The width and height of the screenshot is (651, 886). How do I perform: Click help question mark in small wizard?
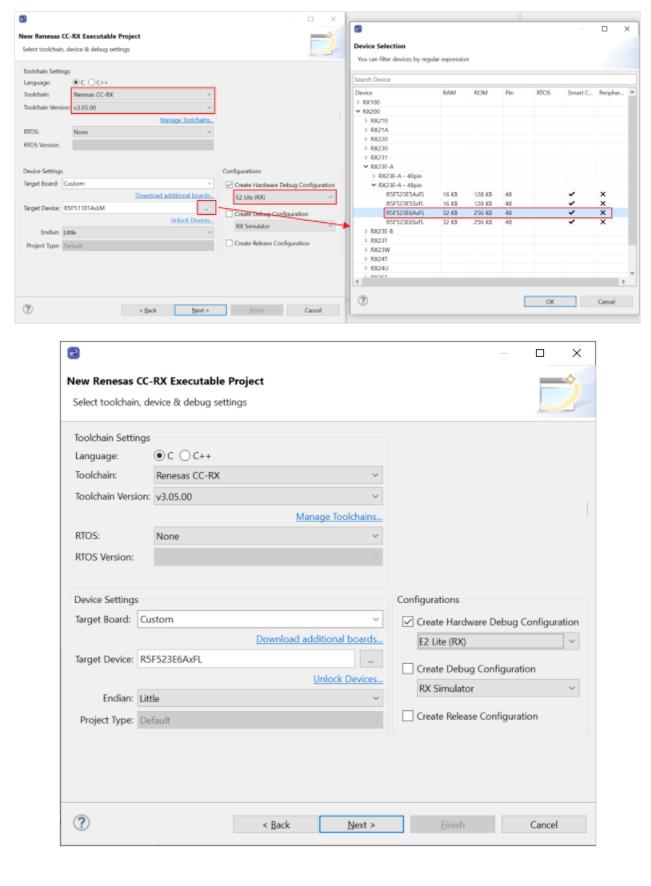tap(28, 309)
